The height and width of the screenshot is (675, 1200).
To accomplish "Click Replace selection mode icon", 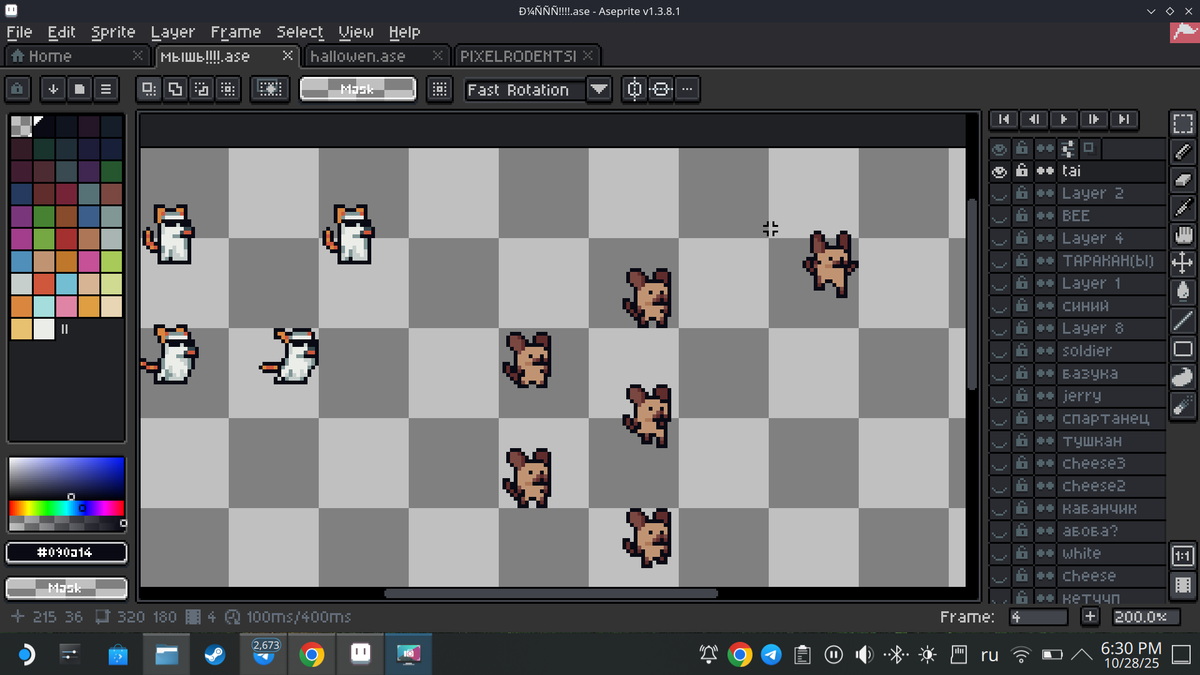I will (149, 89).
